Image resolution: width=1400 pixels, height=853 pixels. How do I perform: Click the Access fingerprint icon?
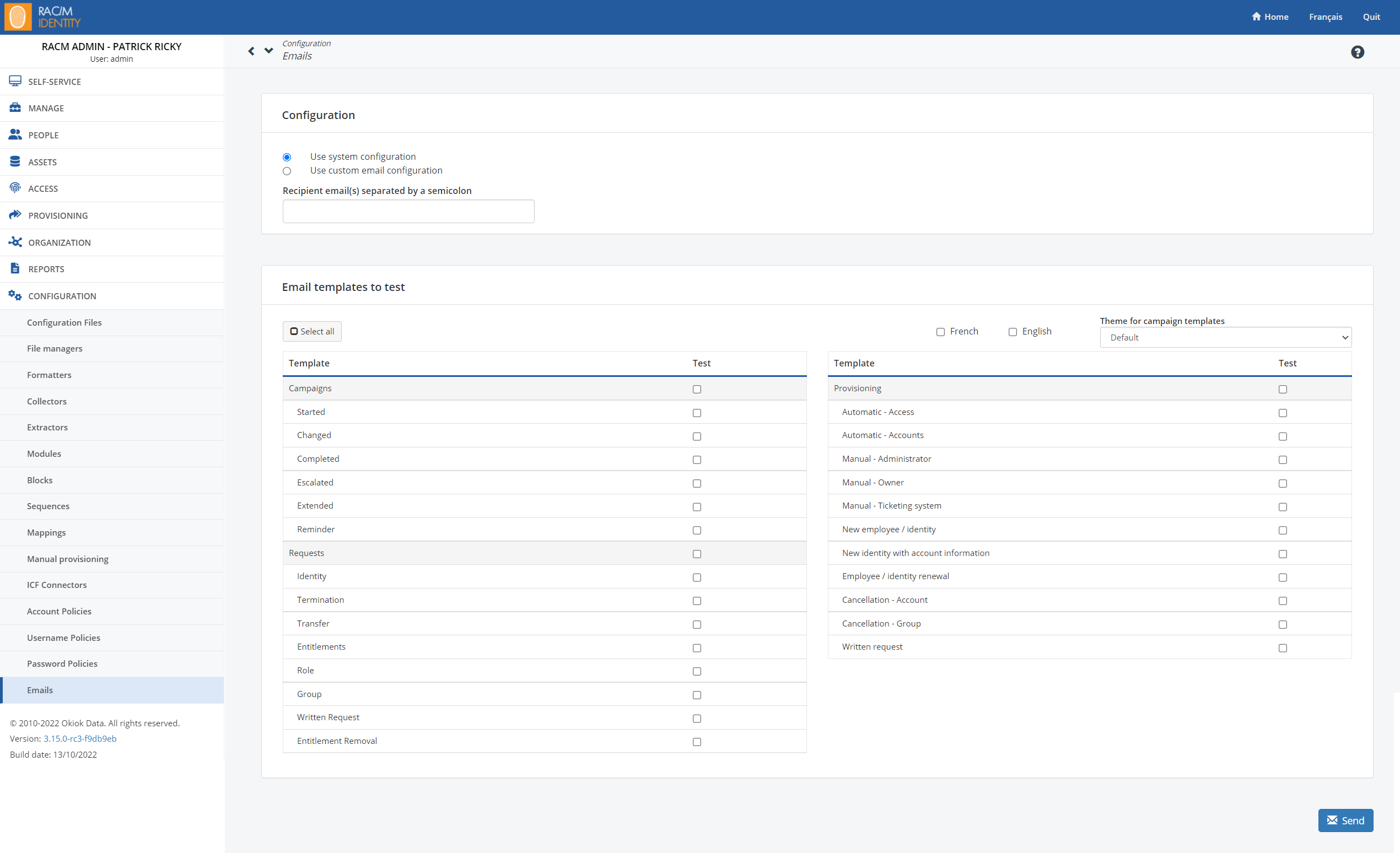coord(15,188)
